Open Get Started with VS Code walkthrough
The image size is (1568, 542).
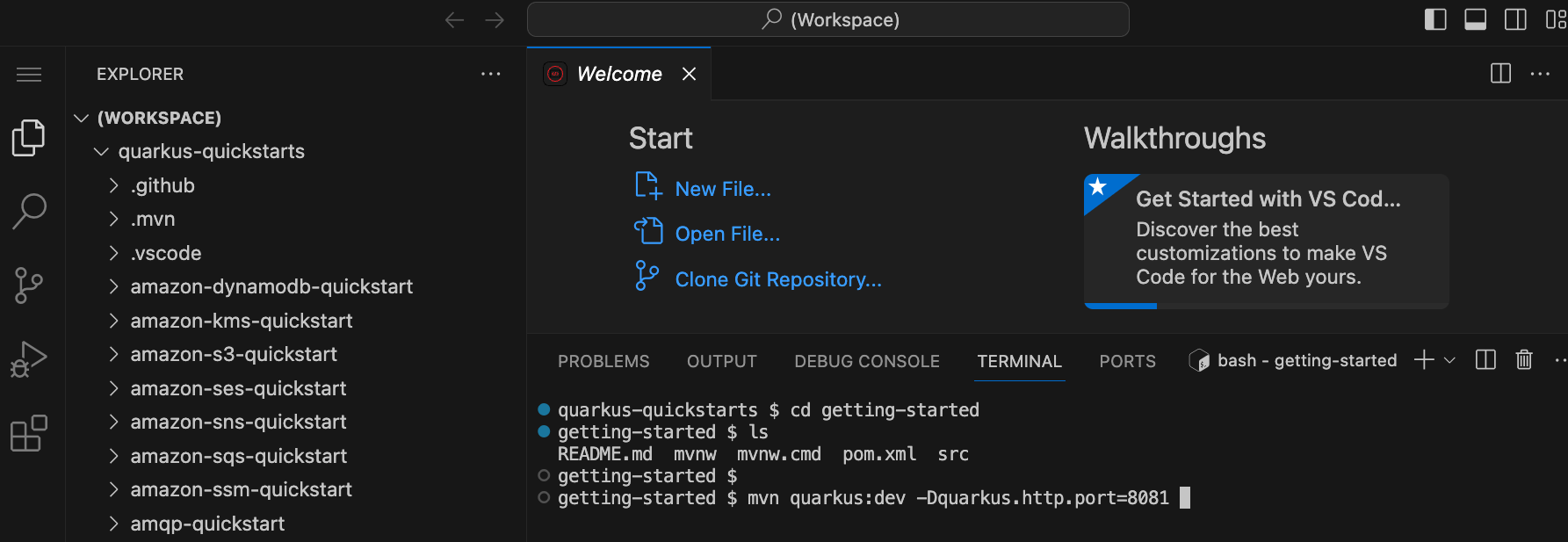click(x=1266, y=240)
